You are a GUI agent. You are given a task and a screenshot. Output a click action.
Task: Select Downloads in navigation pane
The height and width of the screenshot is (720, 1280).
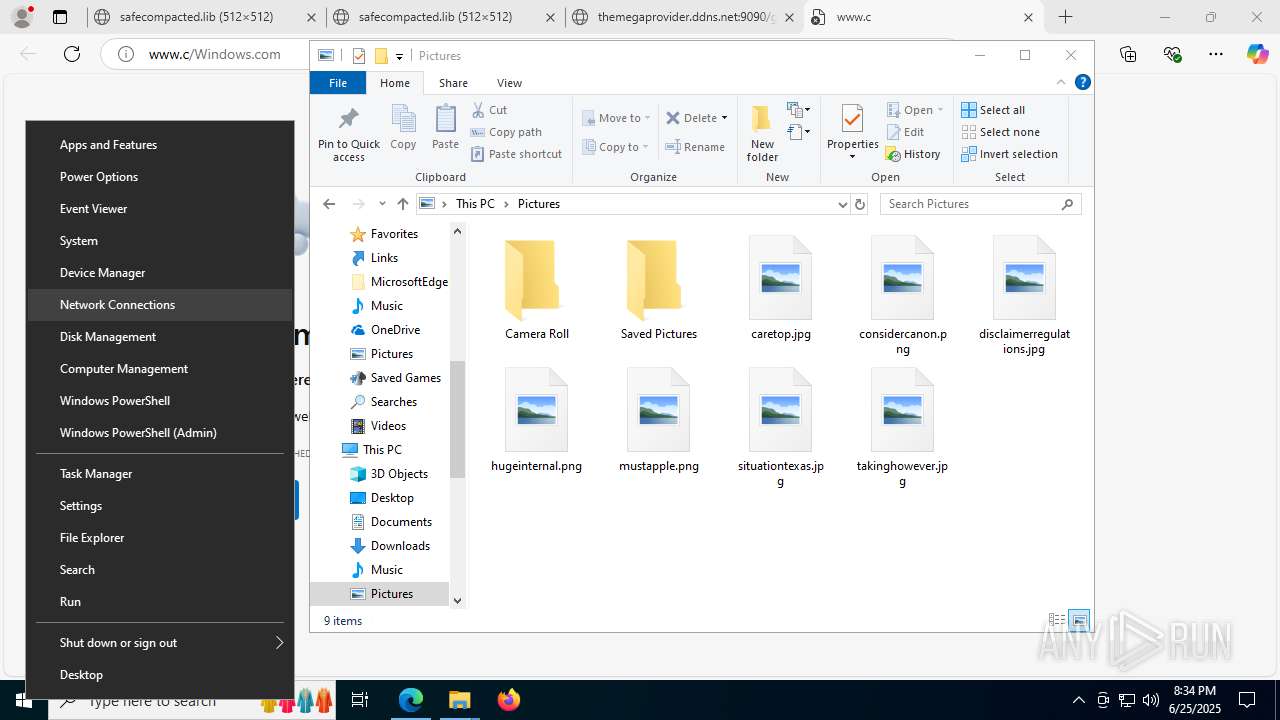tap(400, 546)
